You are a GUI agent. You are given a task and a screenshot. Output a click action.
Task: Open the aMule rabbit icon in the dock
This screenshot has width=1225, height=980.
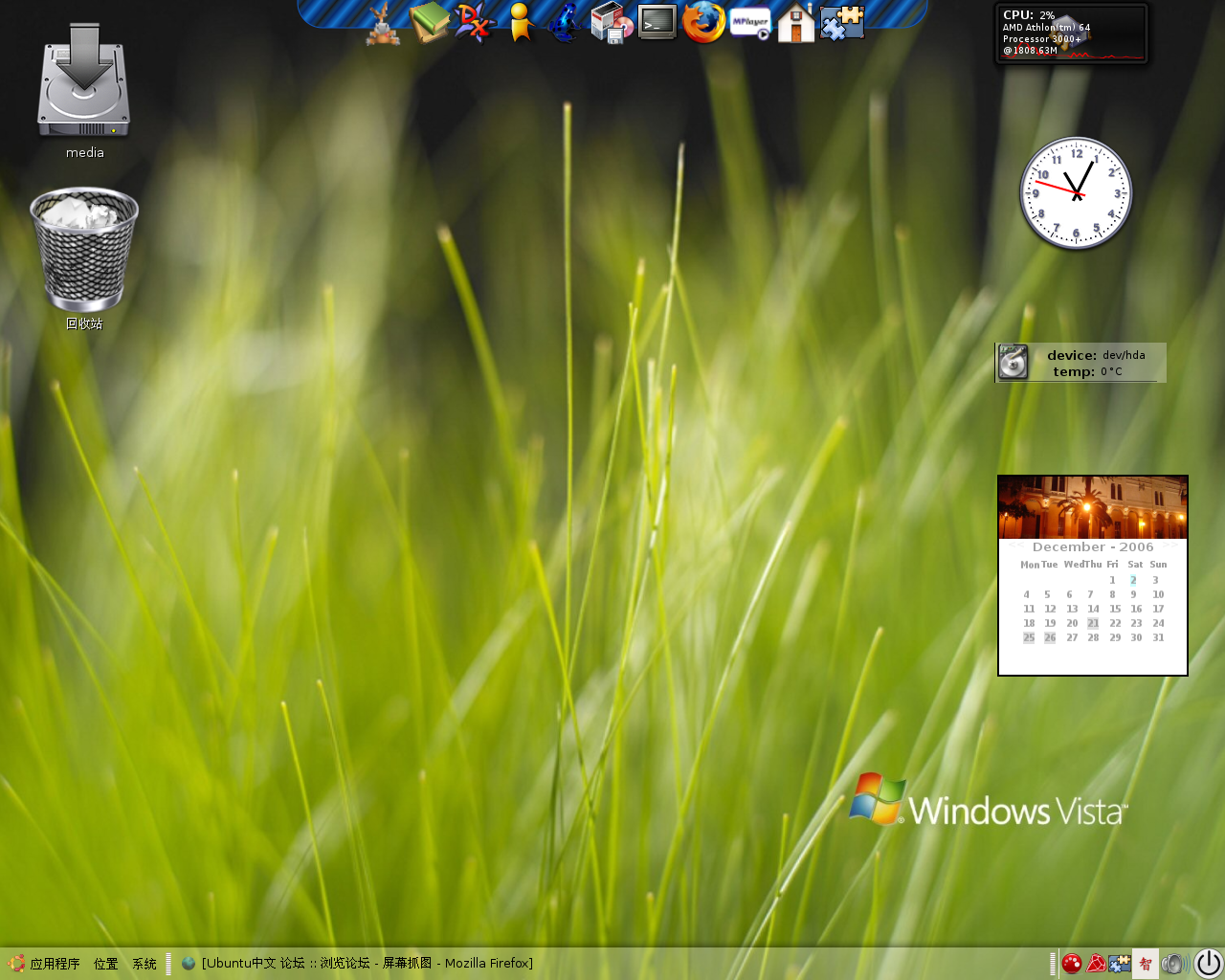(x=383, y=23)
